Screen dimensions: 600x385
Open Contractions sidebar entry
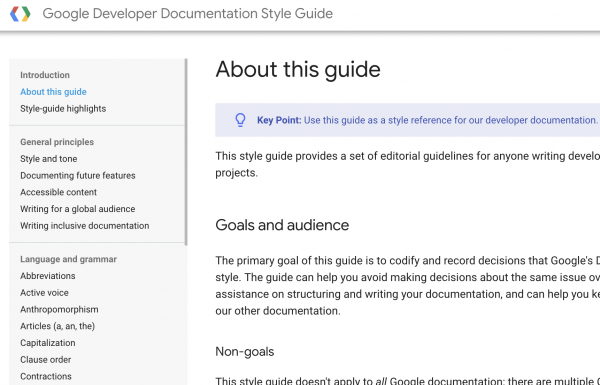tap(46, 376)
